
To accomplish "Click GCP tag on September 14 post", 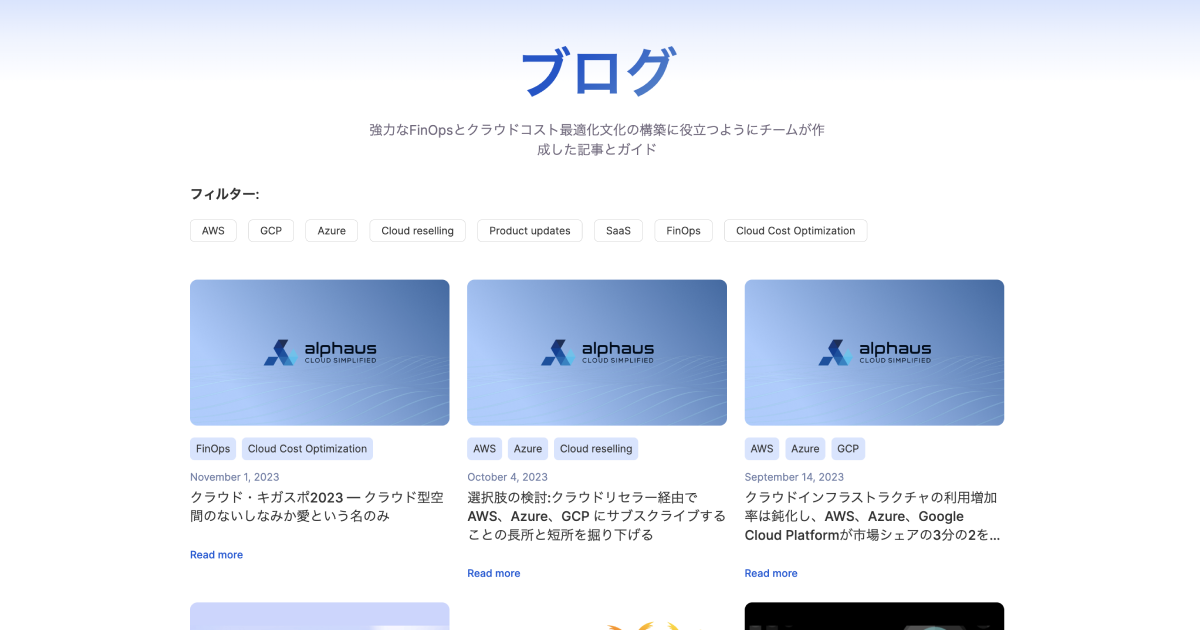I will (x=848, y=448).
